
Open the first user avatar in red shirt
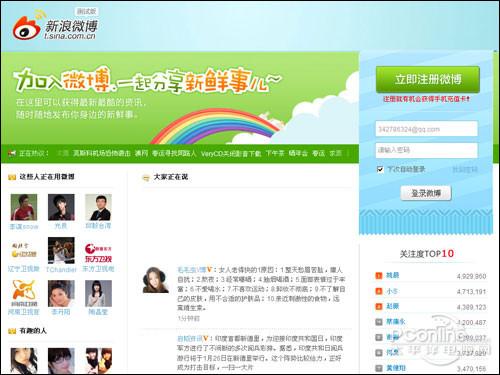click(x=24, y=207)
